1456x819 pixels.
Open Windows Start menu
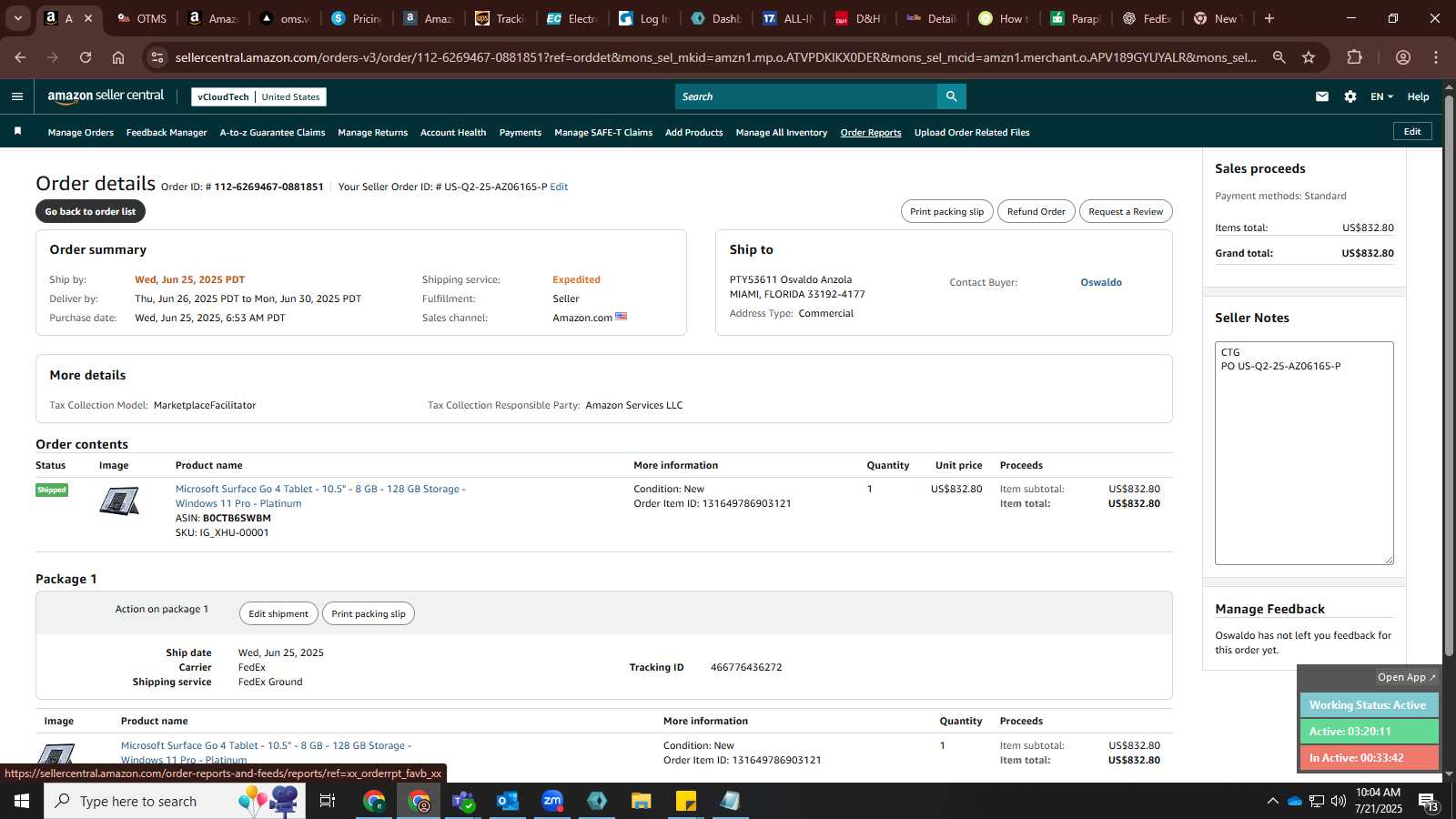22,801
